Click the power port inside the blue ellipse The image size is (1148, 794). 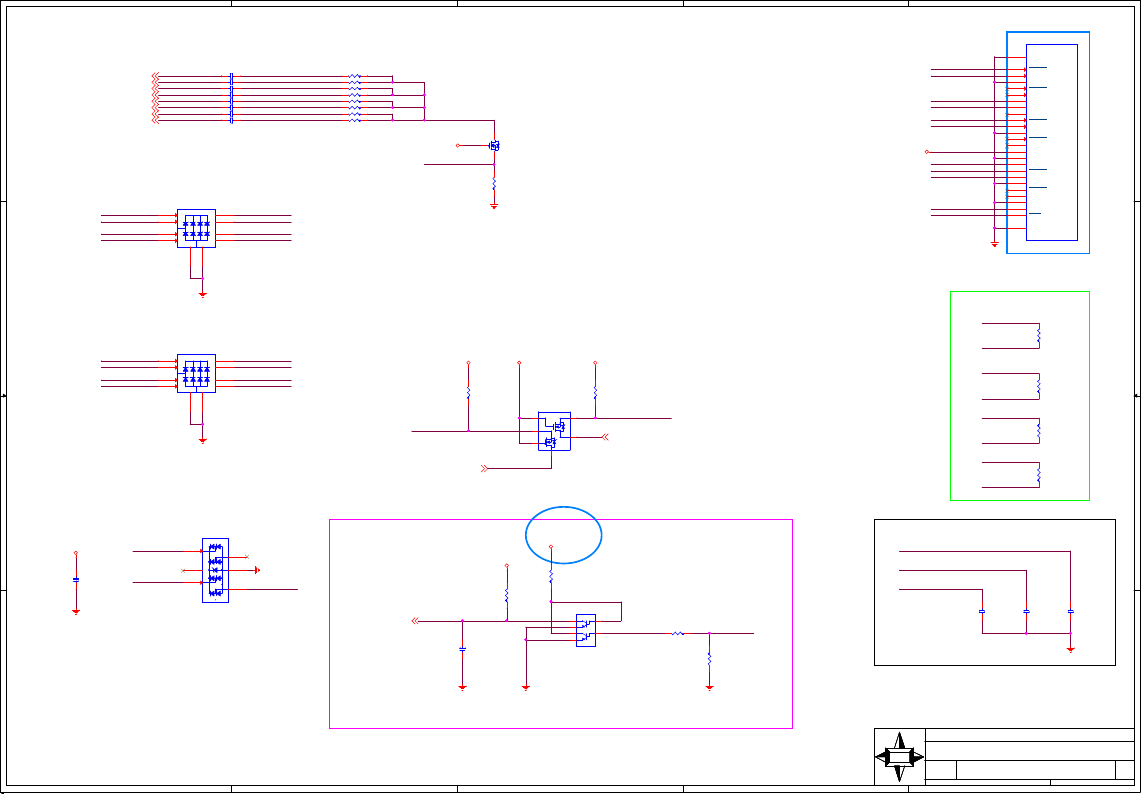click(x=551, y=546)
